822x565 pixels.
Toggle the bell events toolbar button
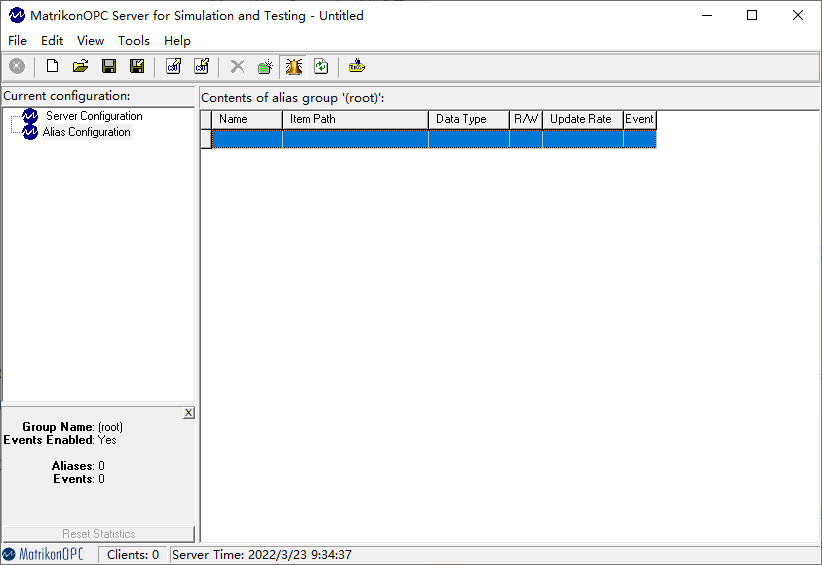pos(294,67)
